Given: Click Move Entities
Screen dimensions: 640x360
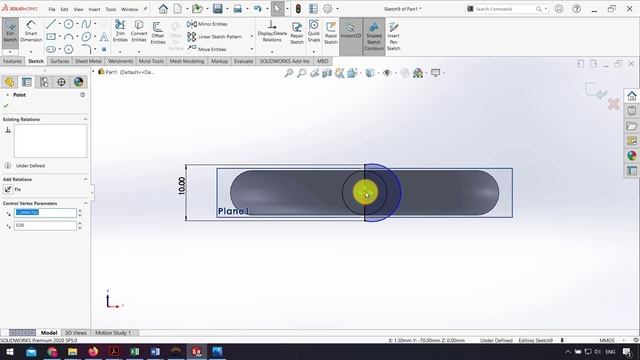Looking at the screenshot, I should tap(207, 49).
